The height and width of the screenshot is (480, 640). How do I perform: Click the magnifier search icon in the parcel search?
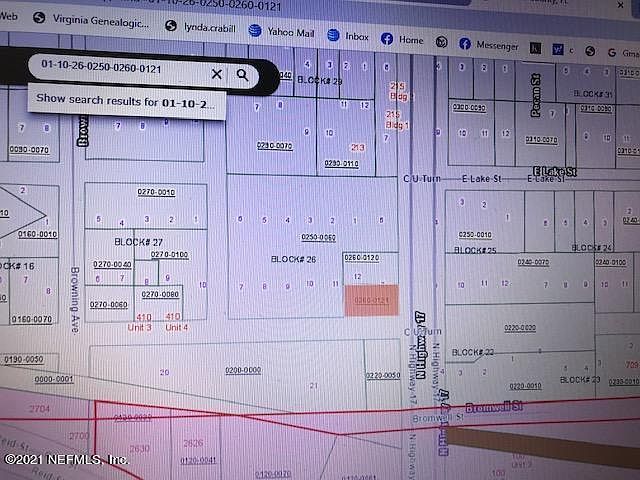pyautogui.click(x=242, y=75)
